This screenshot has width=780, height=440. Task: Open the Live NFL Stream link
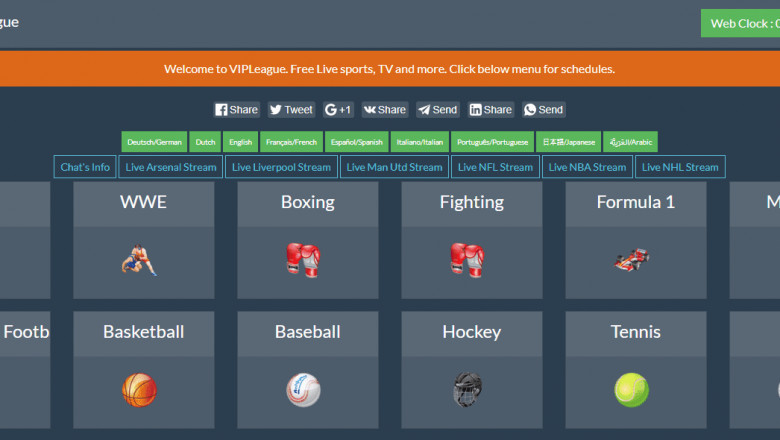pyautogui.click(x=495, y=167)
